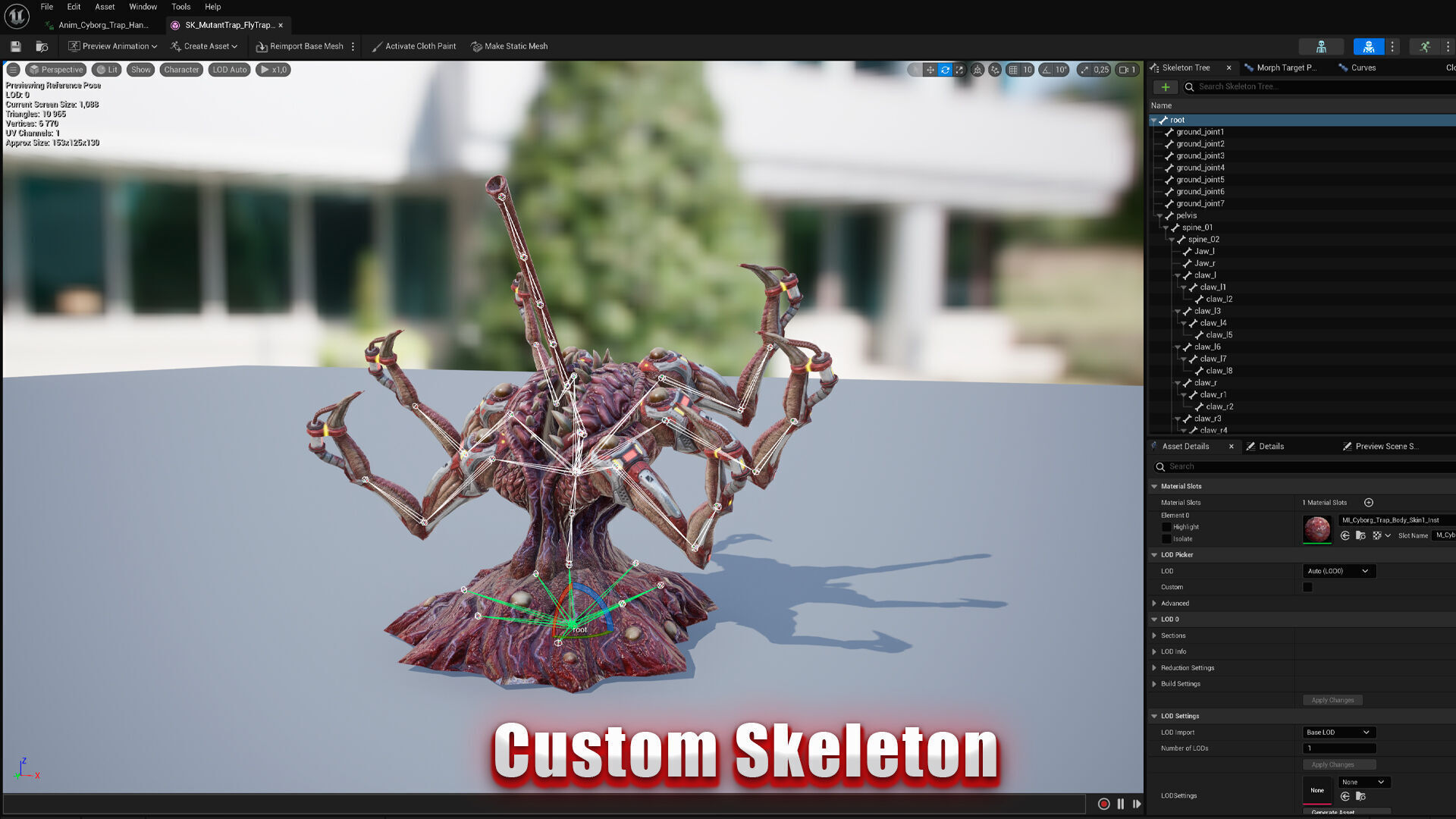Use selected asset arrow for Element 0 material
1456x819 pixels.
pyautogui.click(x=1345, y=535)
